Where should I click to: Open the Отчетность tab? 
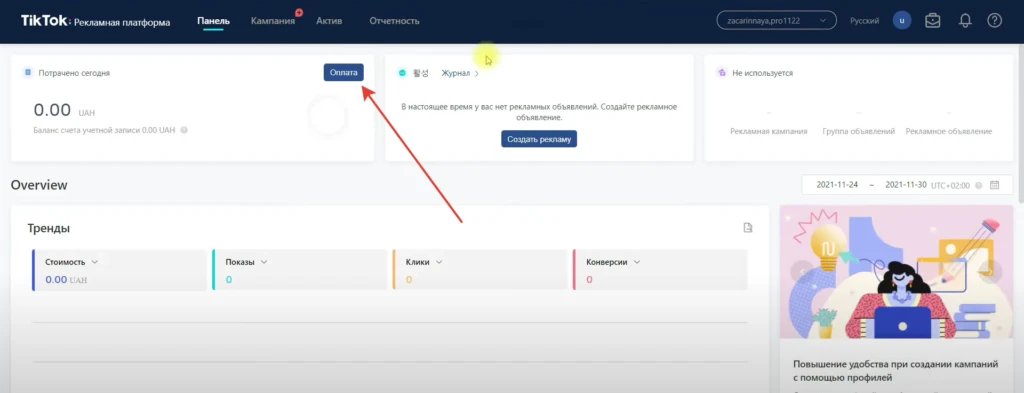[394, 21]
